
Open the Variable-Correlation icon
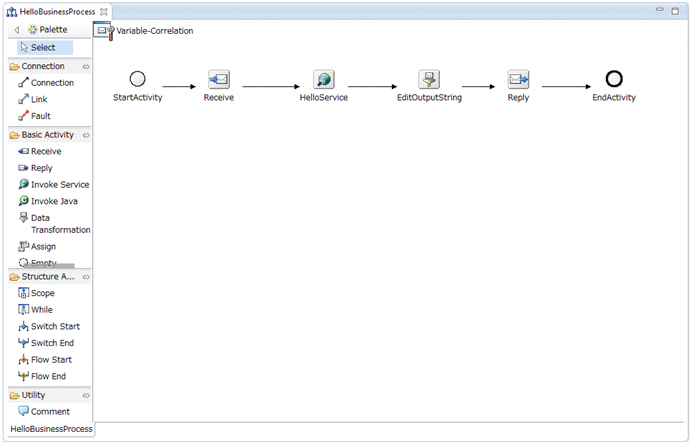104,31
